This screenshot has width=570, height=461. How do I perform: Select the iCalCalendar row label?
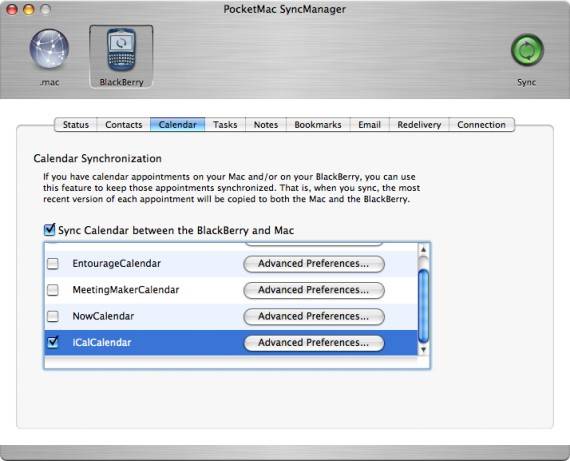click(x=102, y=342)
